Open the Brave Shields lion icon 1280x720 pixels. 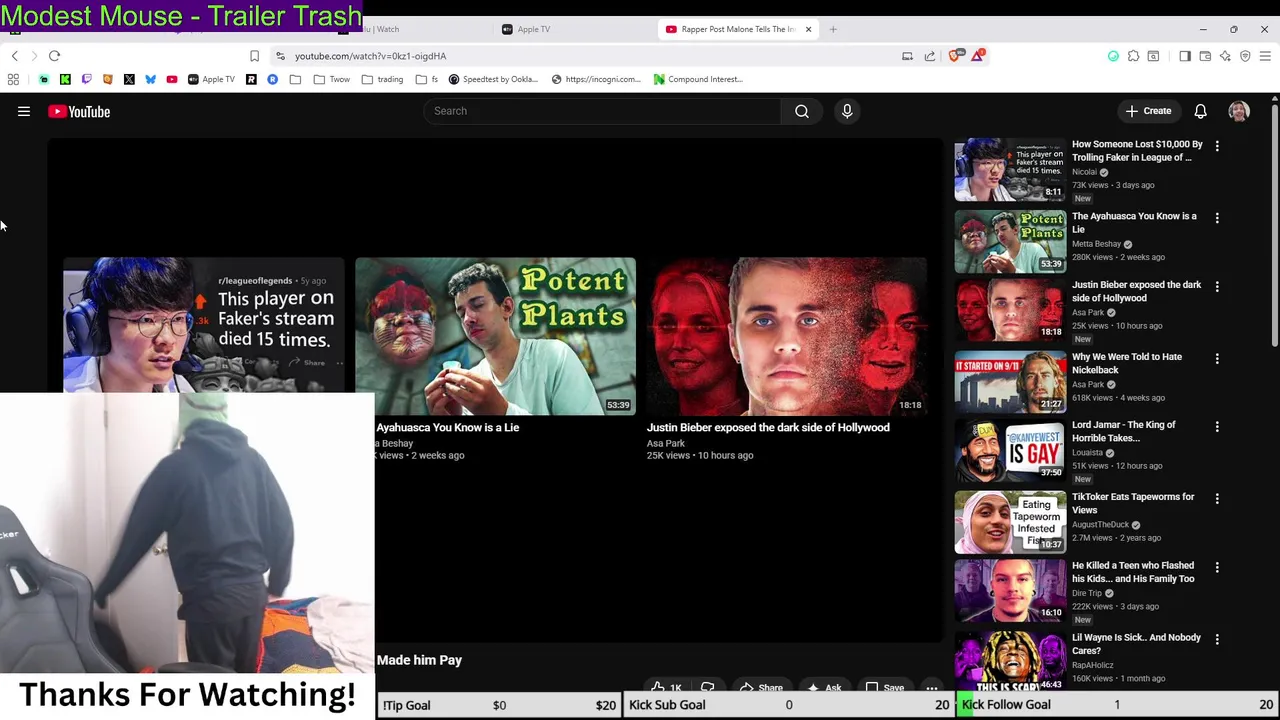[x=954, y=56]
